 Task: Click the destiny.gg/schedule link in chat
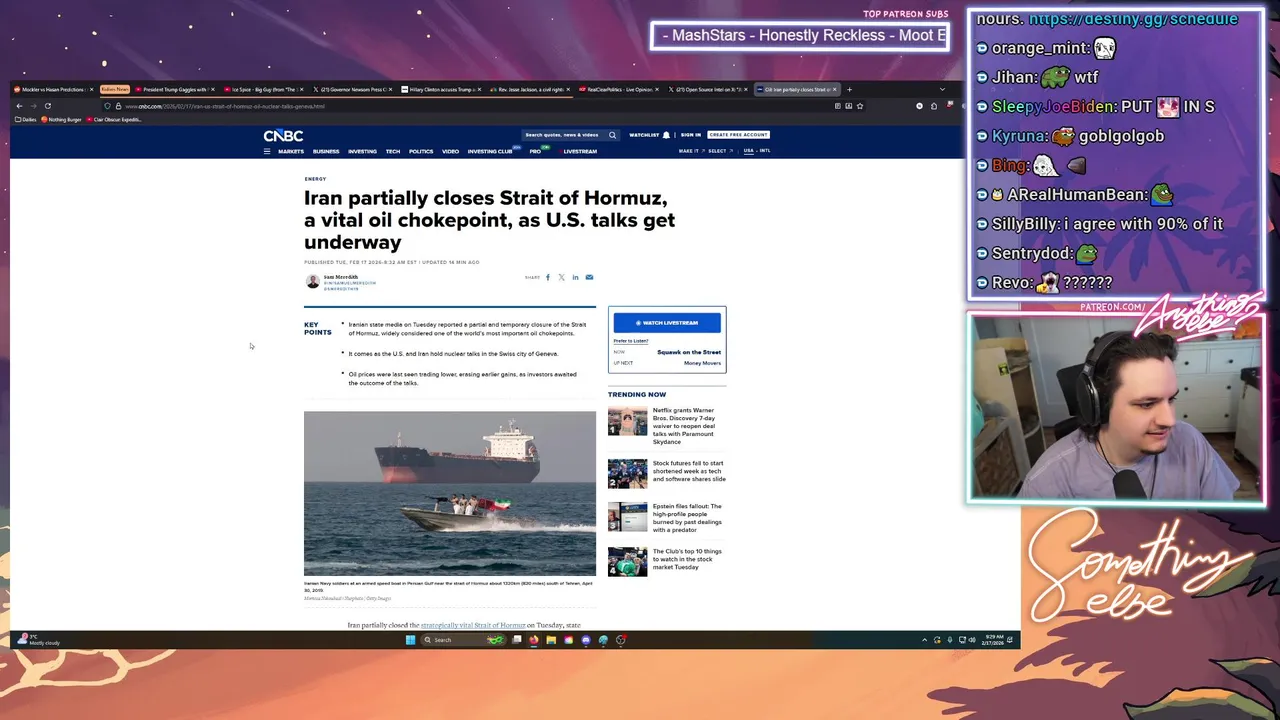click(1133, 19)
